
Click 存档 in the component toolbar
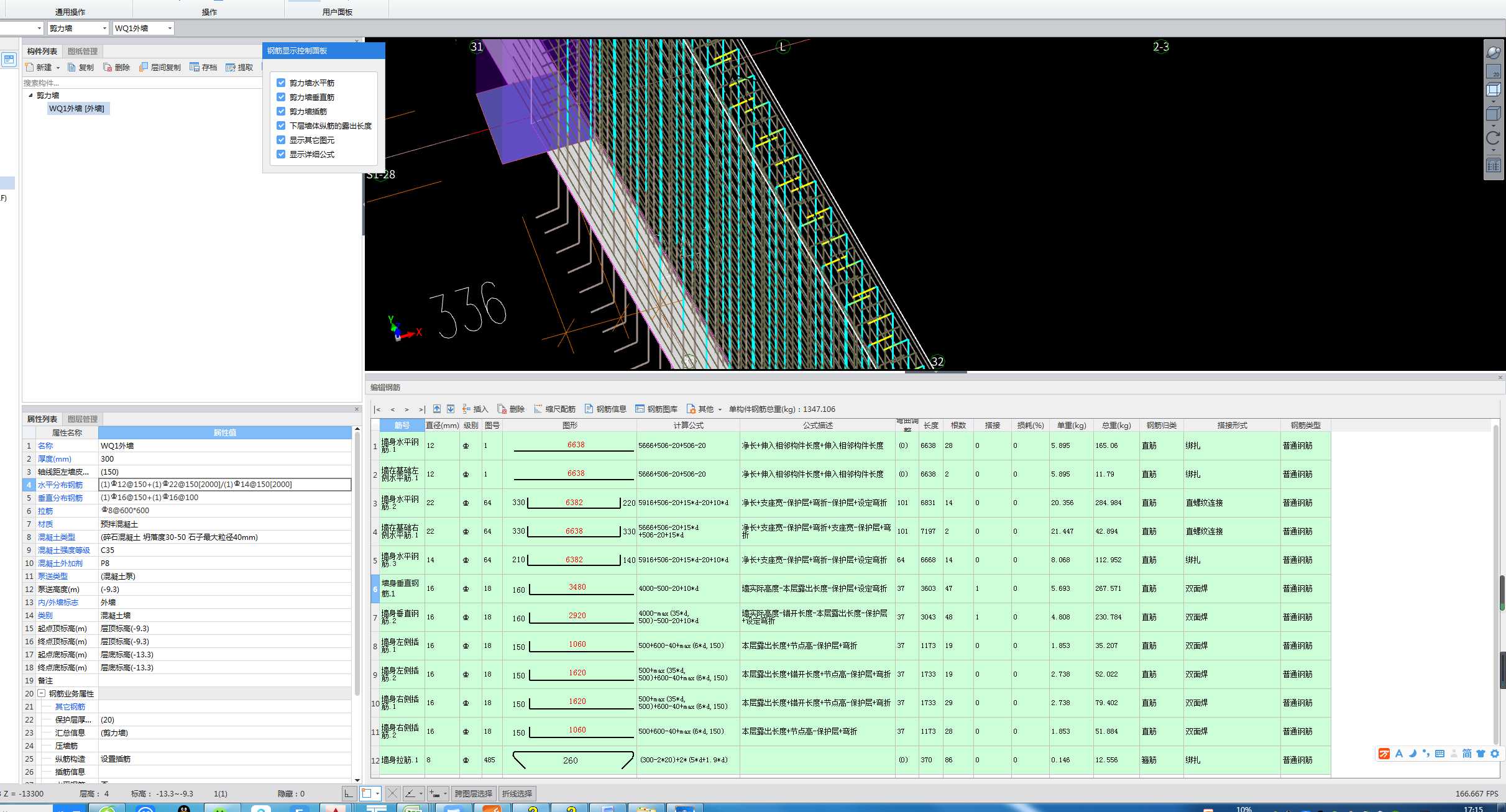(204, 67)
